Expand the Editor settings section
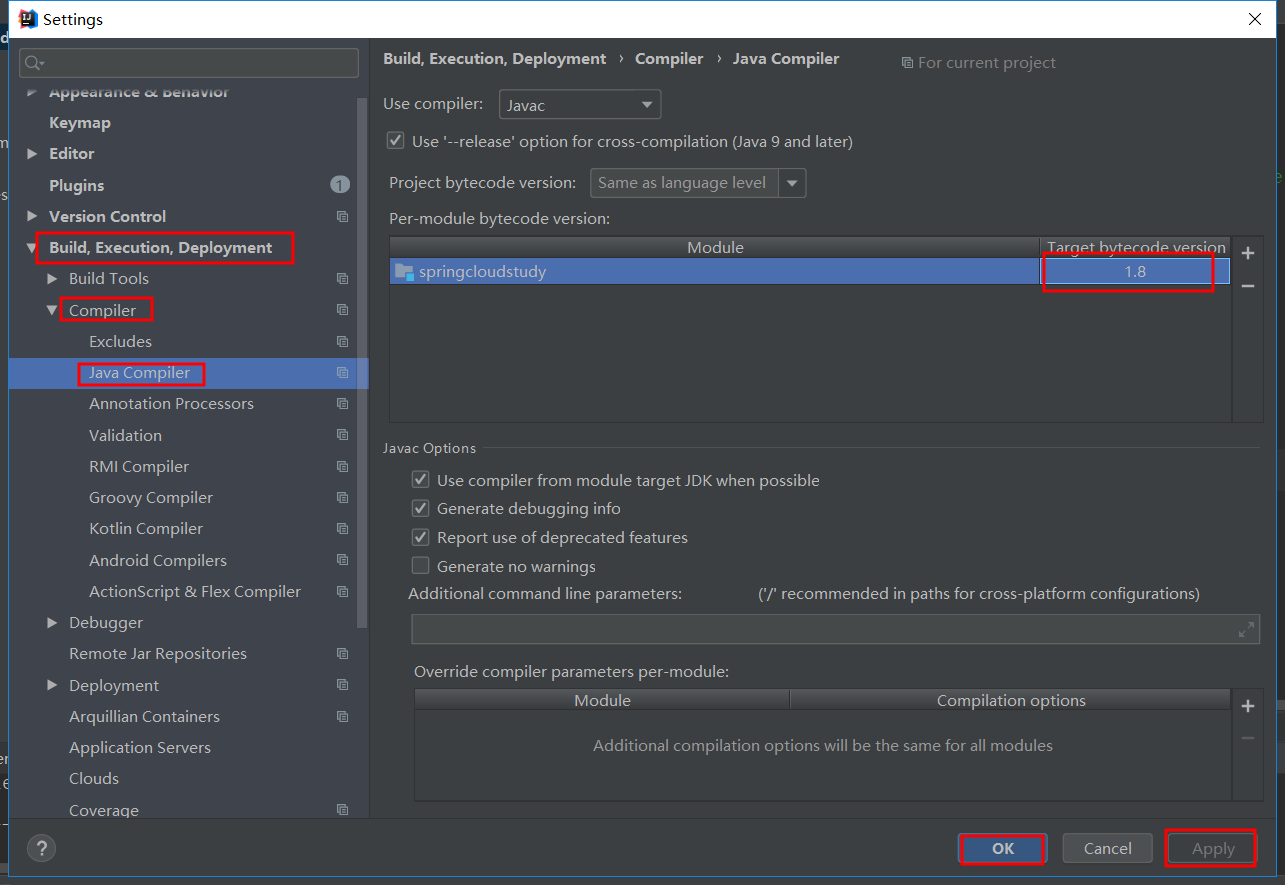The image size is (1285, 885). click(x=32, y=154)
